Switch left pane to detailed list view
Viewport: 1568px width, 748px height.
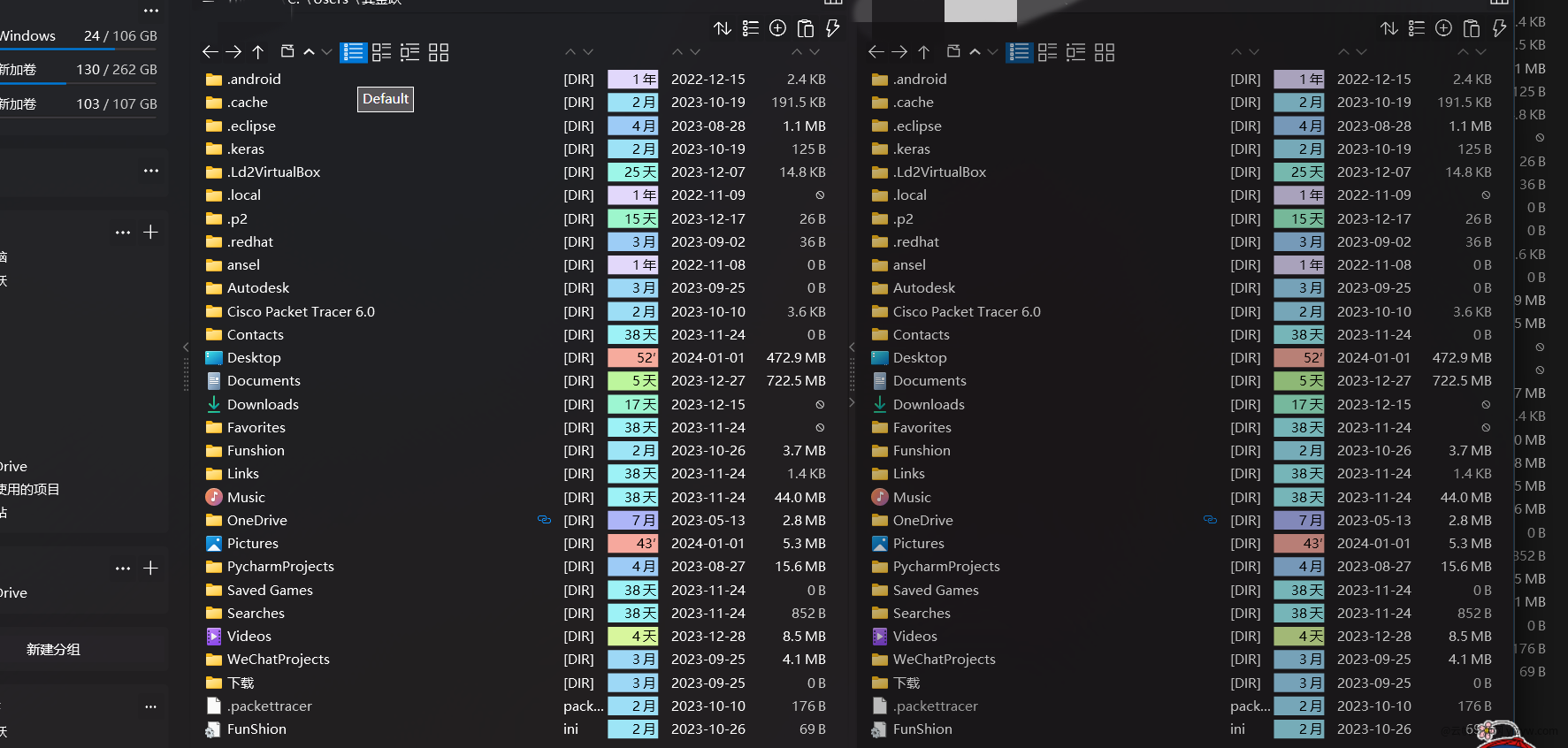[x=353, y=52]
